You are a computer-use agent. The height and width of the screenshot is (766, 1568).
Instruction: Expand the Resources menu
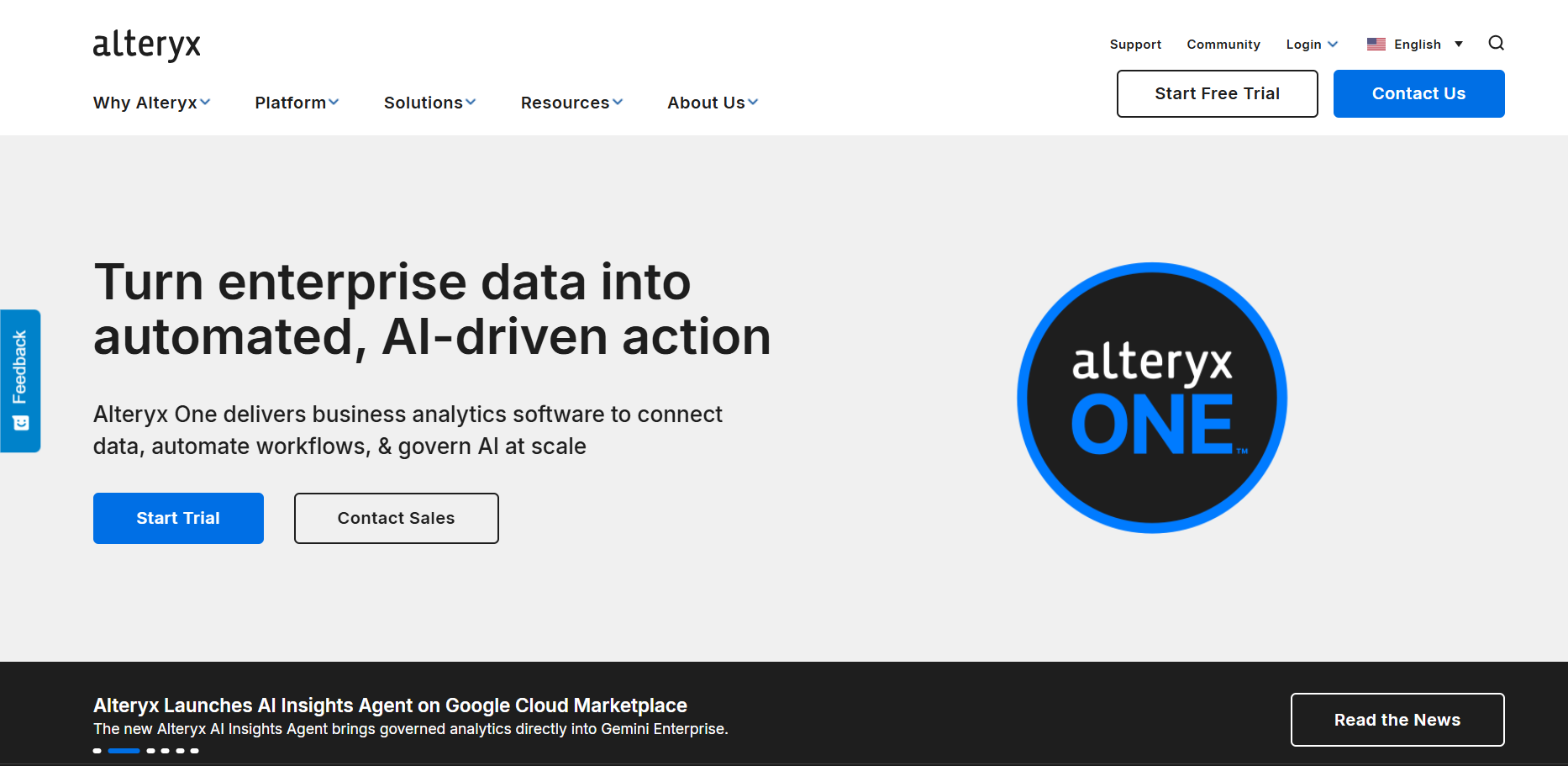pos(571,103)
